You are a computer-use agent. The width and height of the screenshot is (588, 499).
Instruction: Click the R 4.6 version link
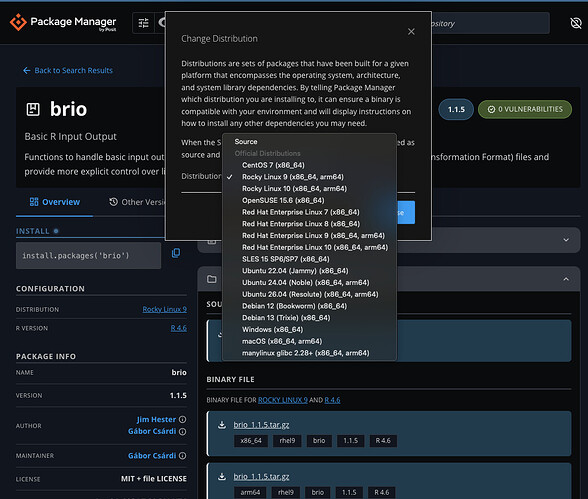click(x=178, y=328)
